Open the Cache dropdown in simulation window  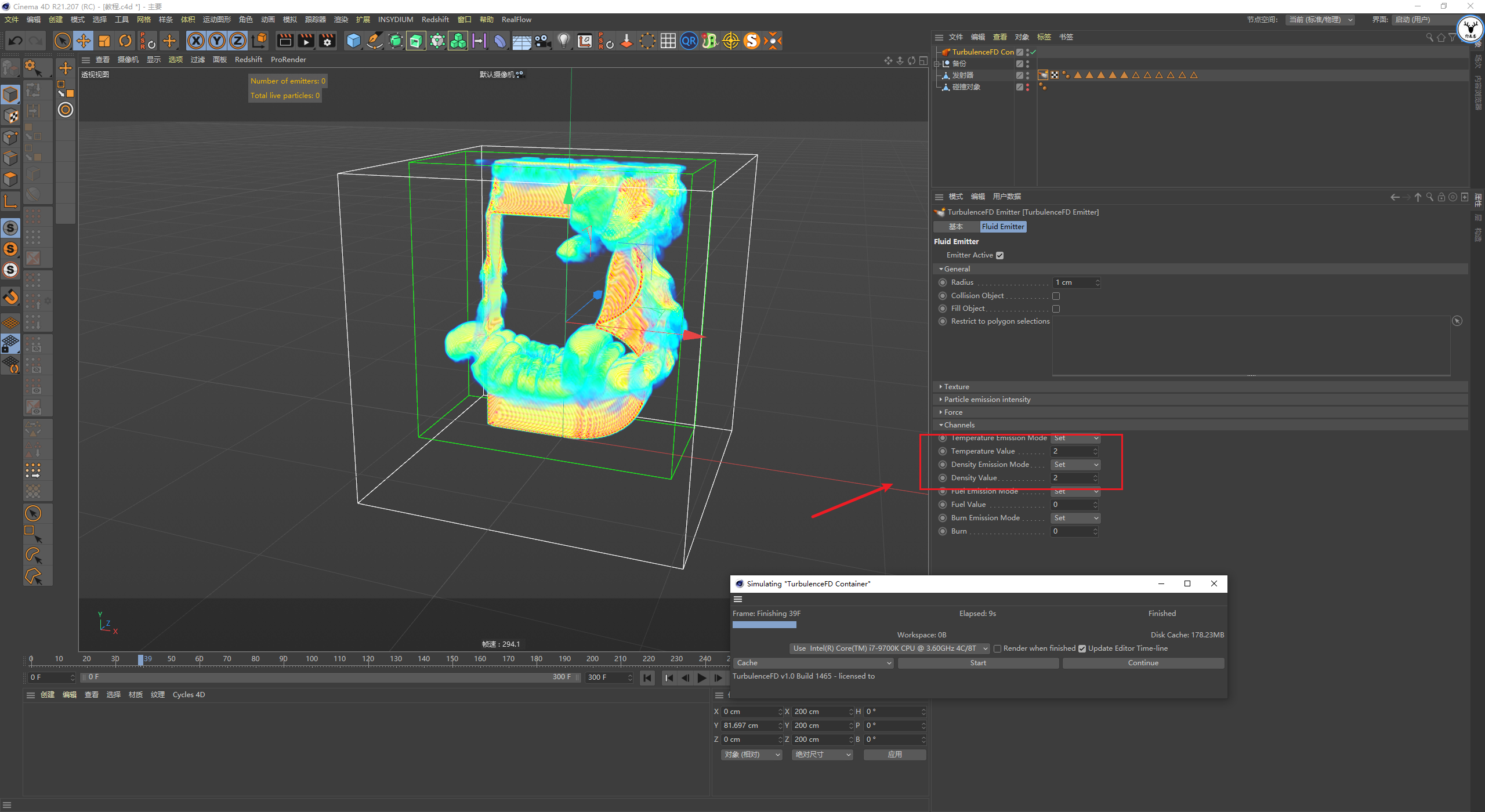813,662
